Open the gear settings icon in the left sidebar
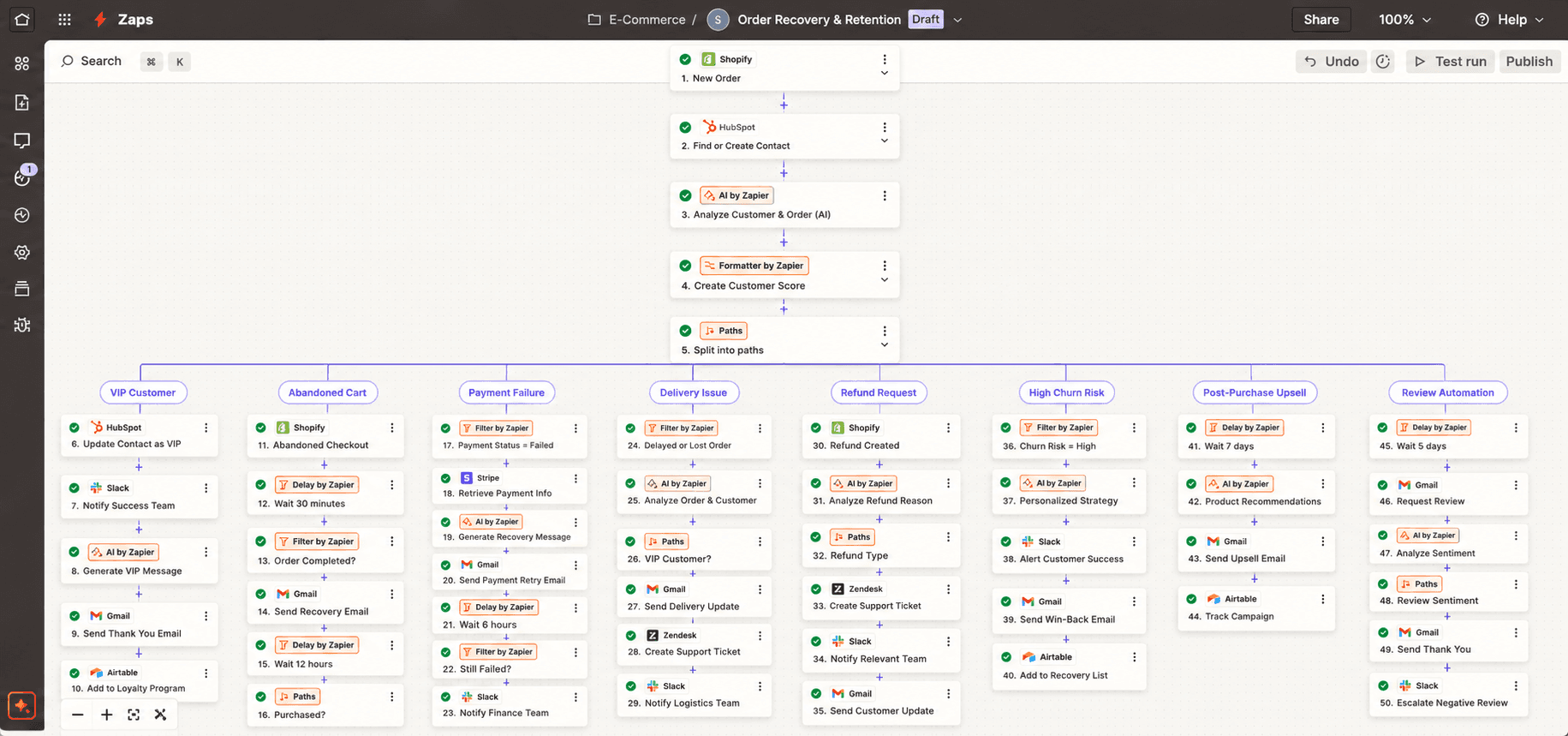The image size is (1568, 736). [x=22, y=253]
